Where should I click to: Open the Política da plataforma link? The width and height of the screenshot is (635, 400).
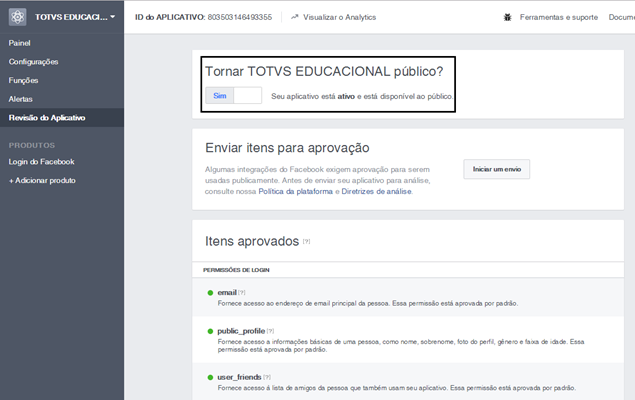(x=296, y=191)
